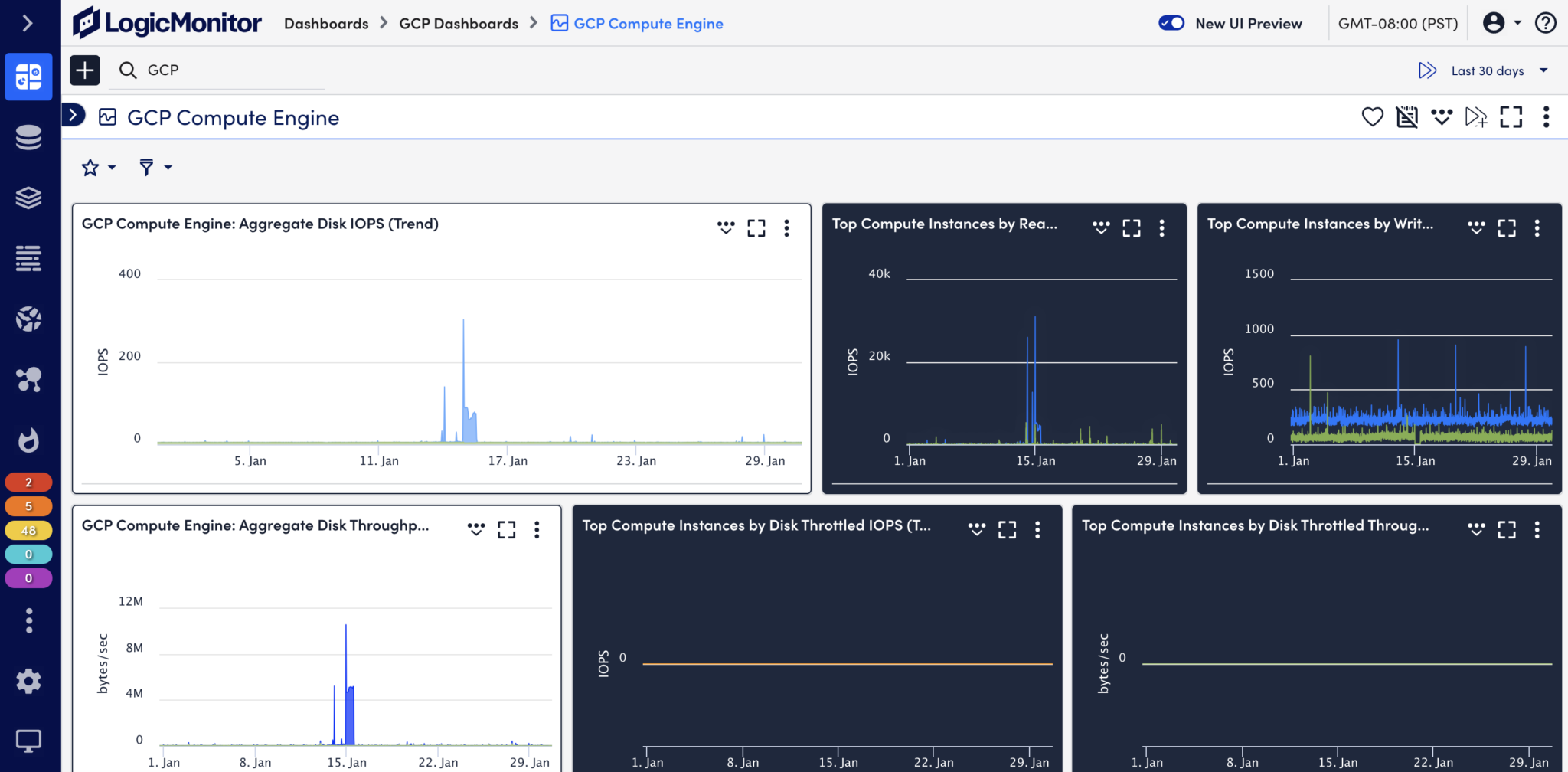Click the crossed-out report icon in dashboard toolbar
The height and width of the screenshot is (772, 1568).
coord(1407,116)
